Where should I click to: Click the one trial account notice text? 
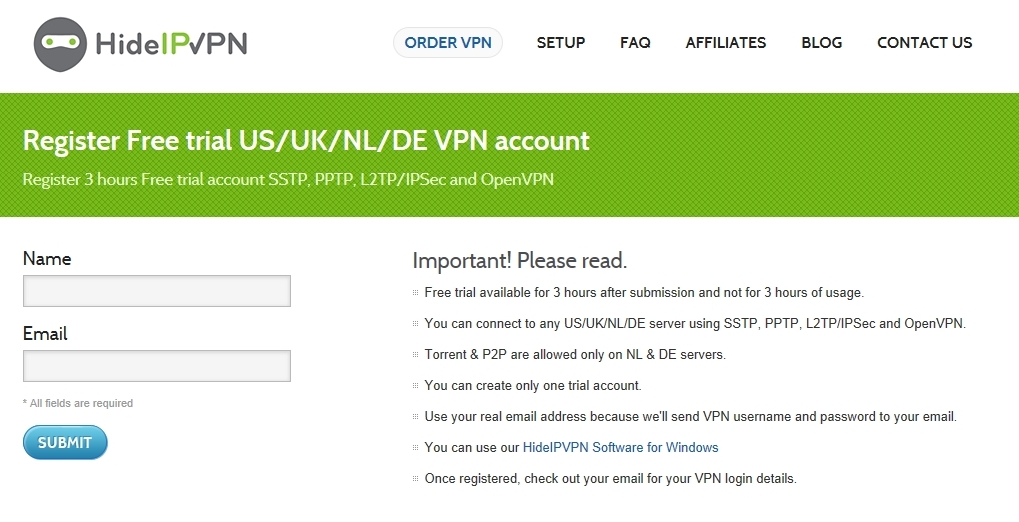tap(533, 385)
